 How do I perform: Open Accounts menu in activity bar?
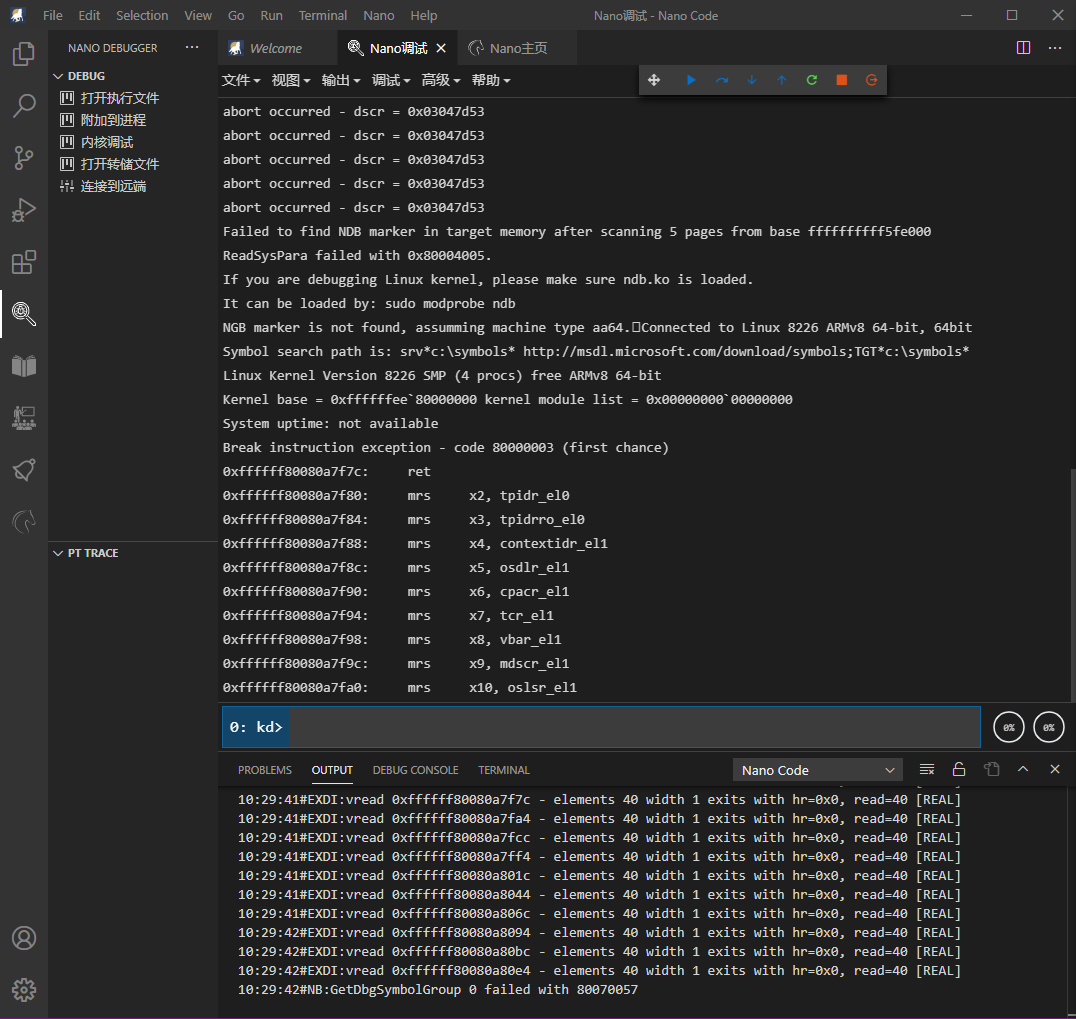[24, 938]
